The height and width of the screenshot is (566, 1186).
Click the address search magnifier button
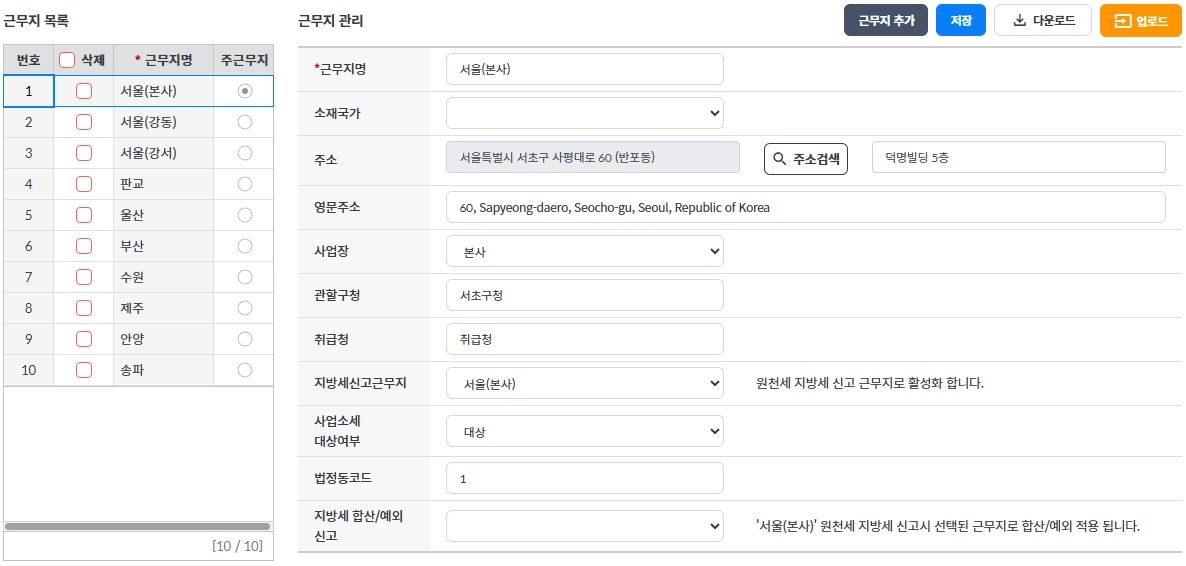(805, 158)
